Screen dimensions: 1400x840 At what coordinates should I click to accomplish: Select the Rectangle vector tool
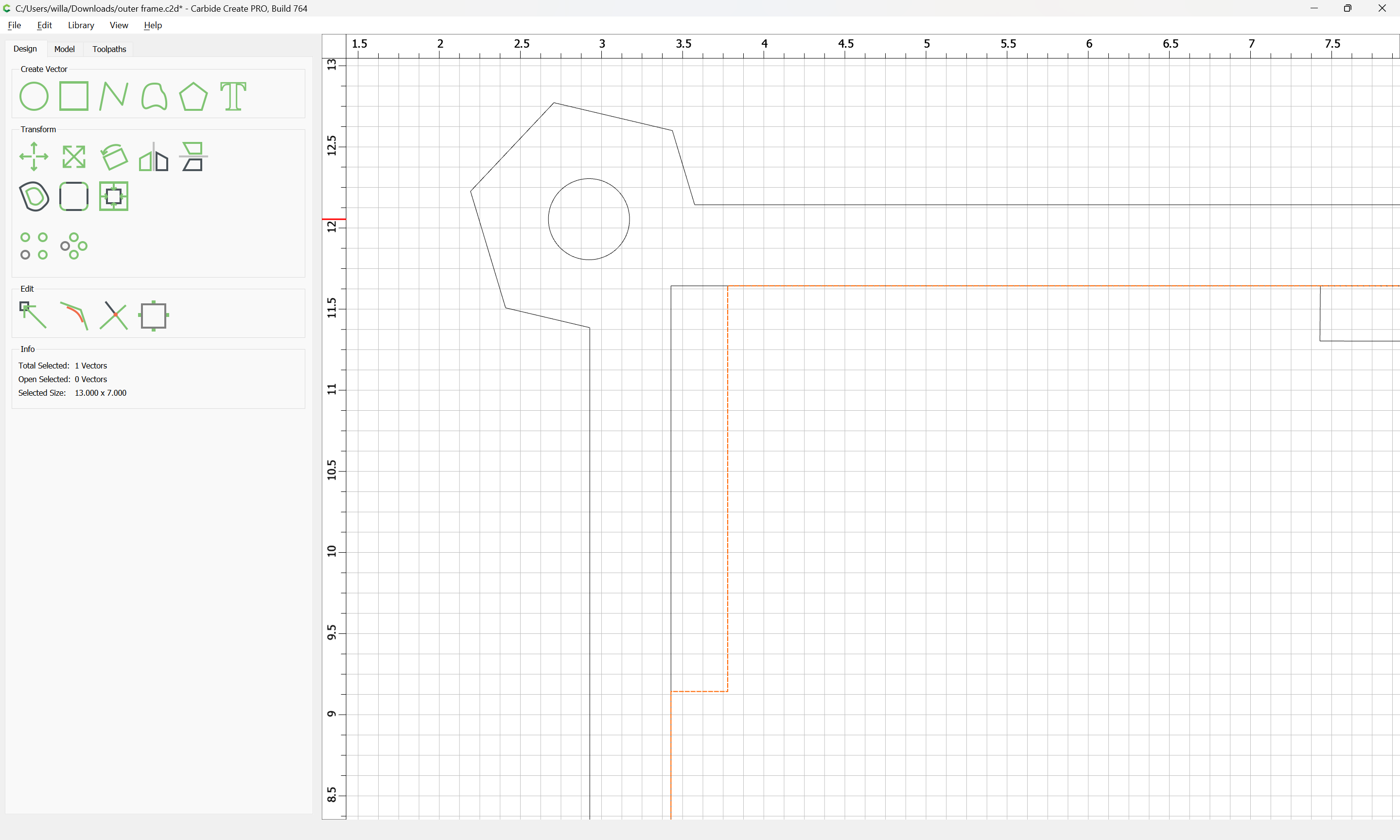pyautogui.click(x=74, y=96)
